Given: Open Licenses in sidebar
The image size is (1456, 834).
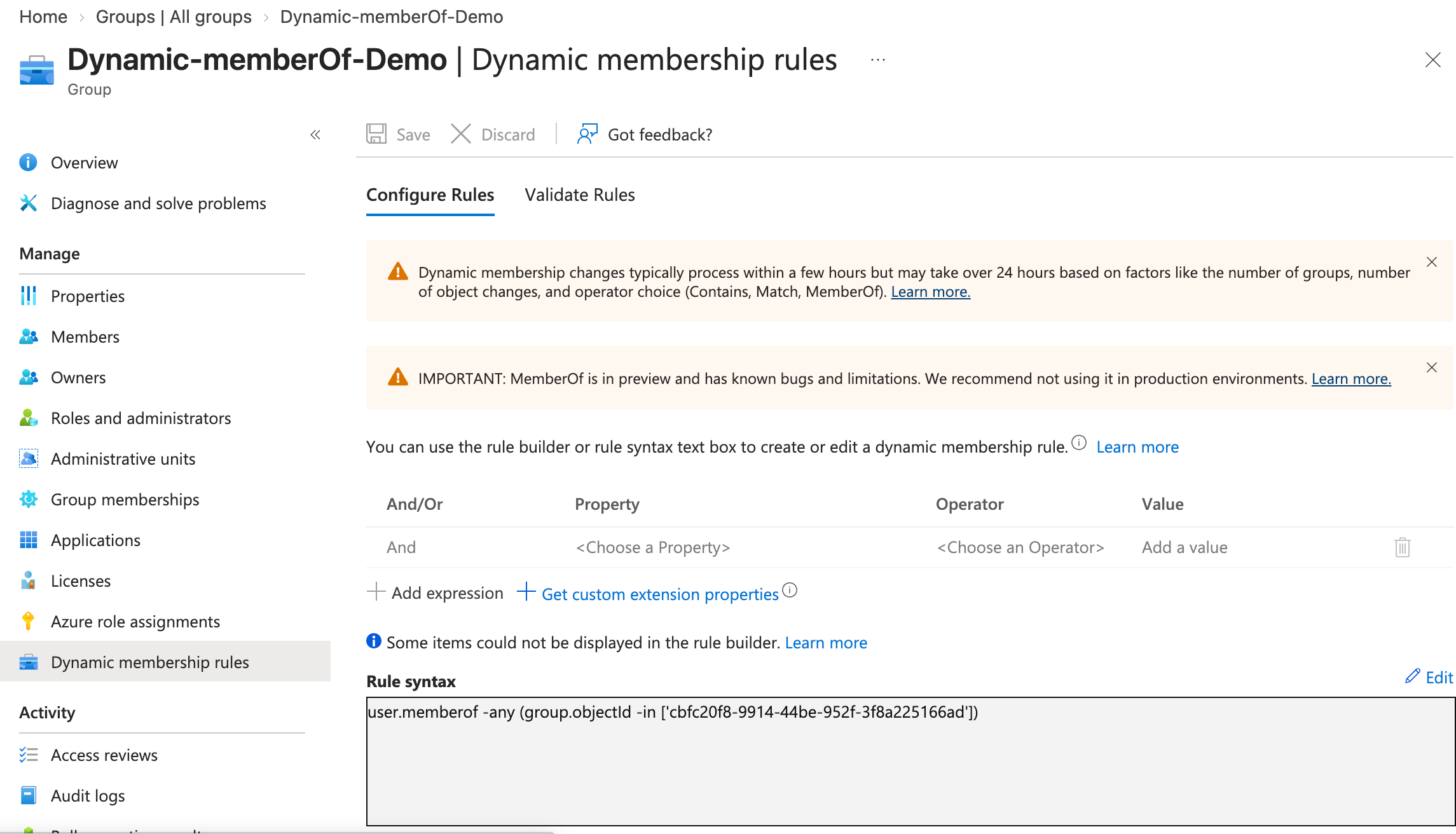Looking at the screenshot, I should click(x=81, y=581).
